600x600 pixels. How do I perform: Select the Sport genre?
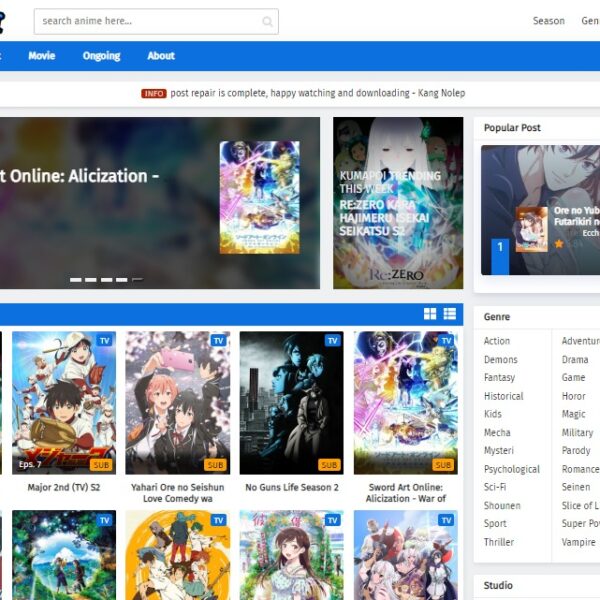coord(495,523)
